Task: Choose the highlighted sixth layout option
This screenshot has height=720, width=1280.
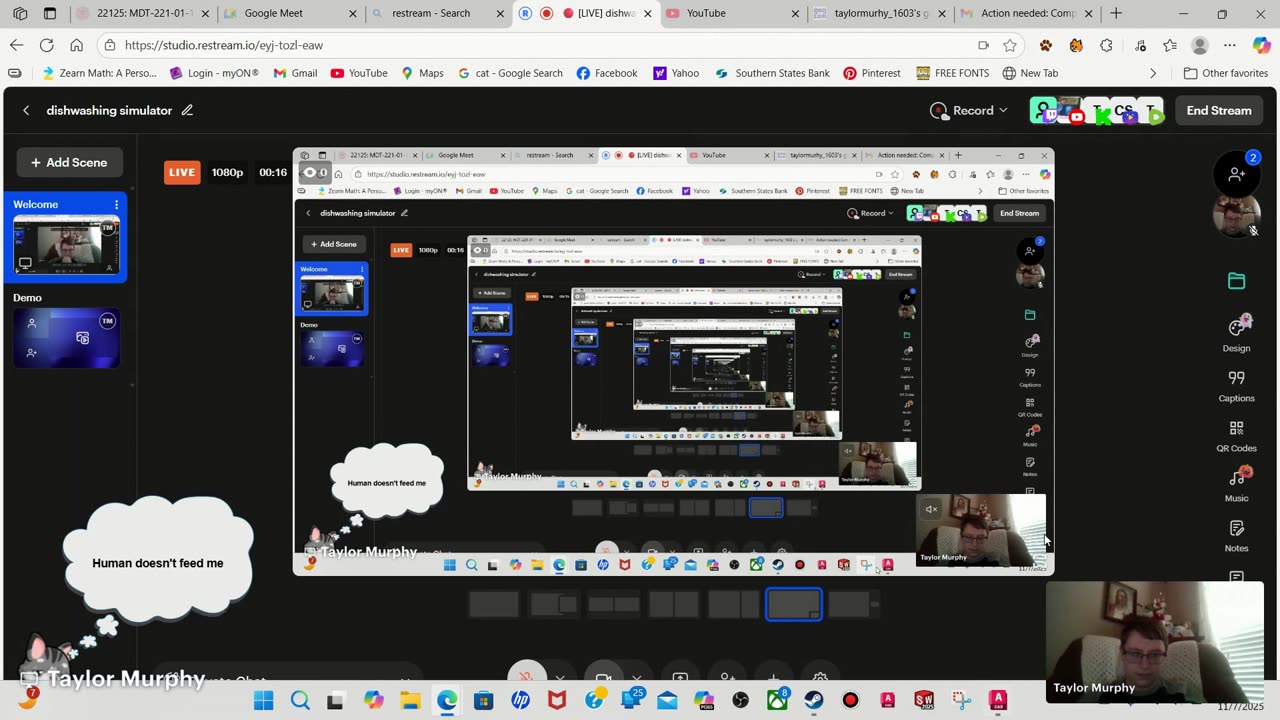Action: pyautogui.click(x=794, y=604)
